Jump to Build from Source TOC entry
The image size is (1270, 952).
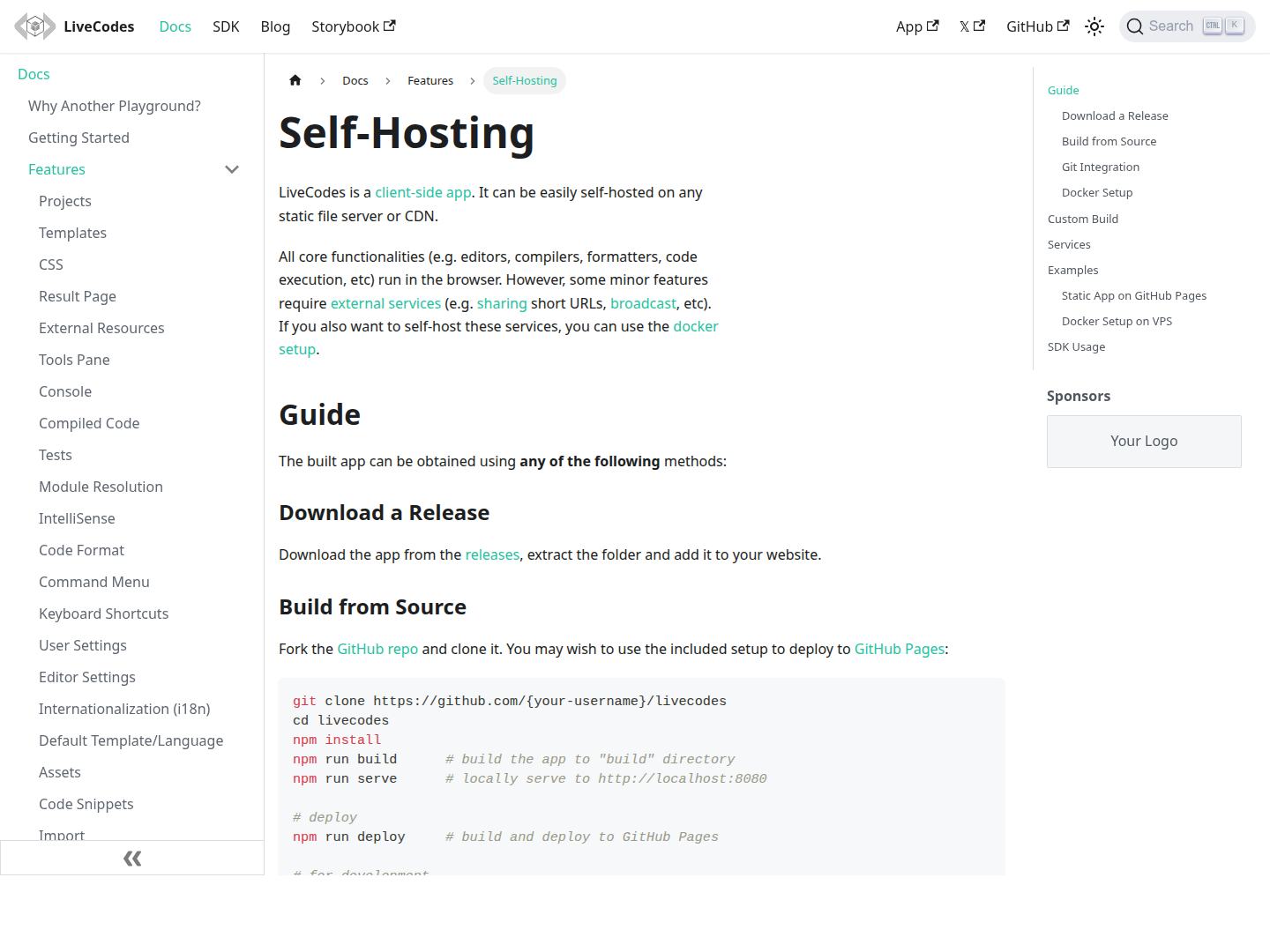(1109, 141)
